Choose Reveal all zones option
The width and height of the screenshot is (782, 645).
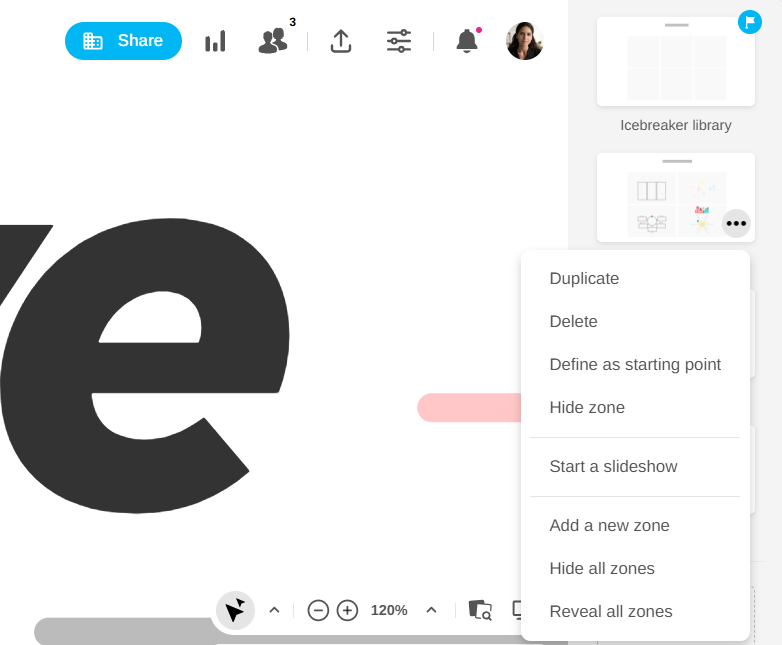pyautogui.click(x=611, y=612)
